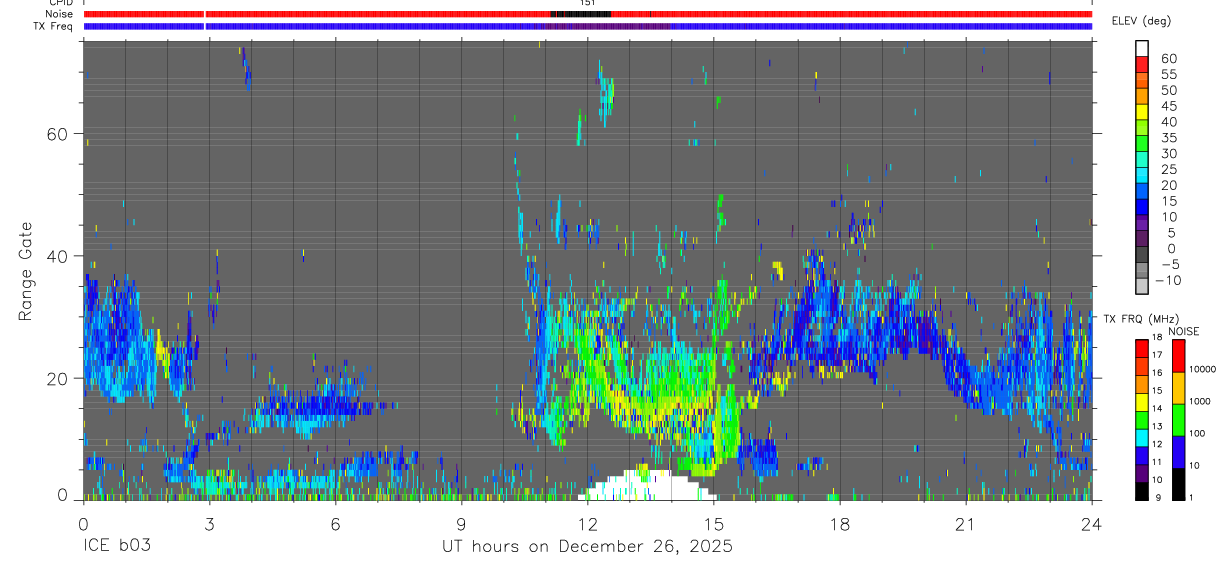Click hour tick 18 on UT axis
This screenshot has height=567, width=1228.
tap(840, 523)
